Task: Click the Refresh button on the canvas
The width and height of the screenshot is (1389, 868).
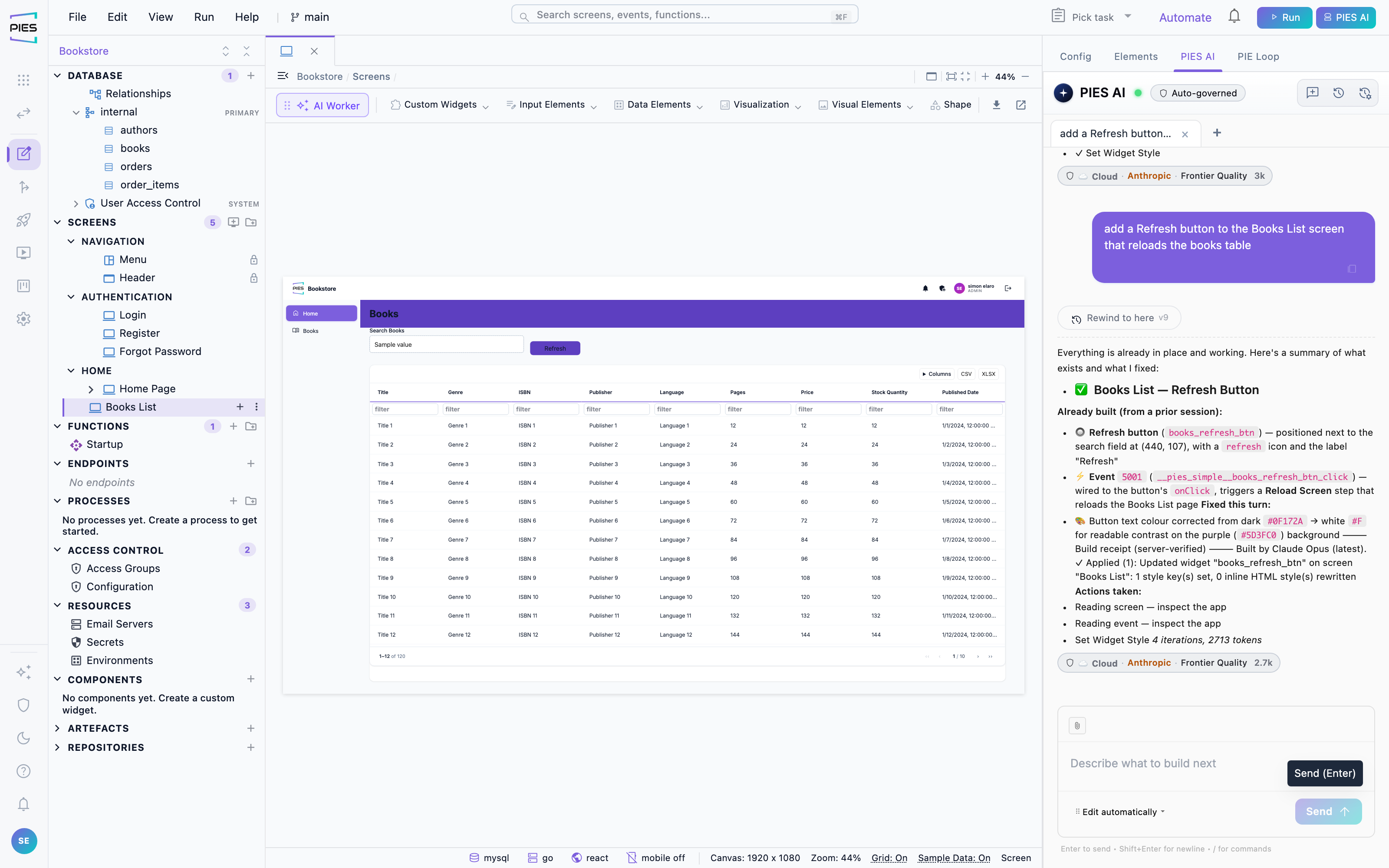Action: [555, 349]
